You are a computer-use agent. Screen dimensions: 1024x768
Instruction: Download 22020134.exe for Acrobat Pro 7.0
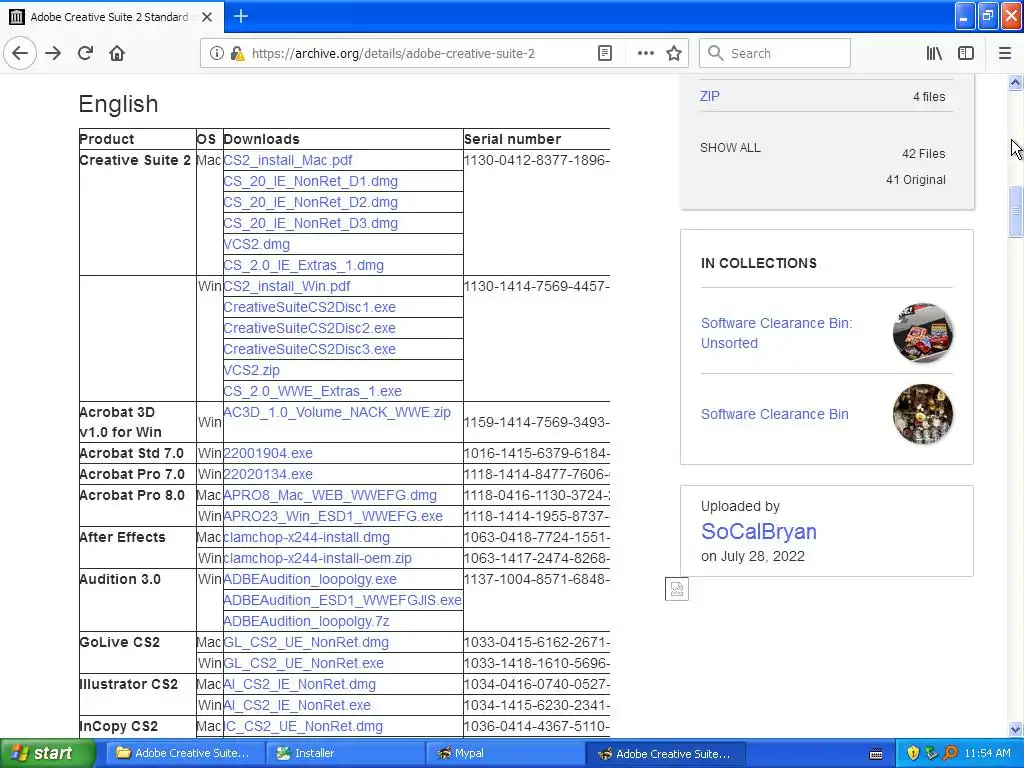pos(268,474)
